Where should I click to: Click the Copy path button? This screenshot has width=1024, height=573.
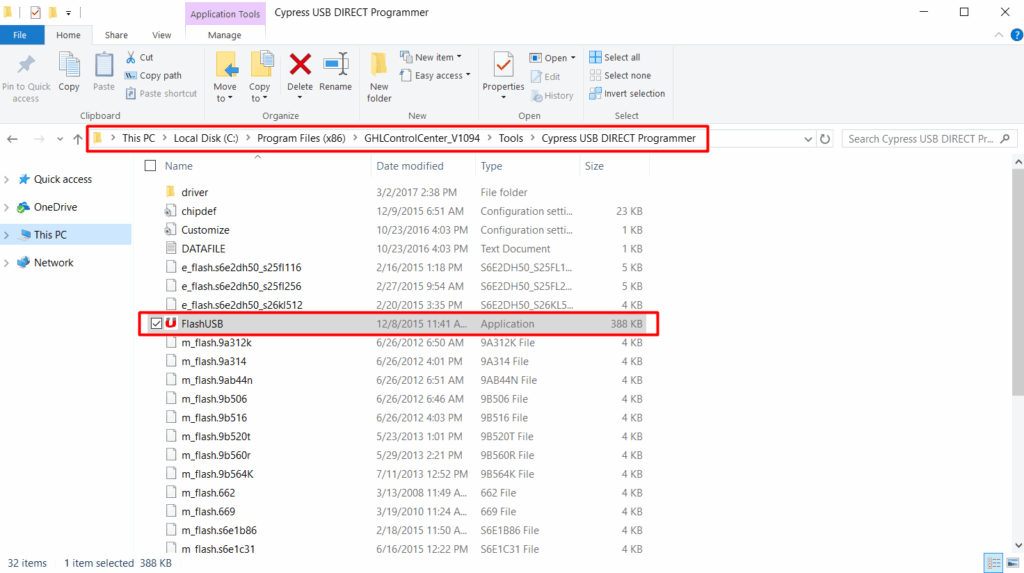pyautogui.click(x=153, y=76)
